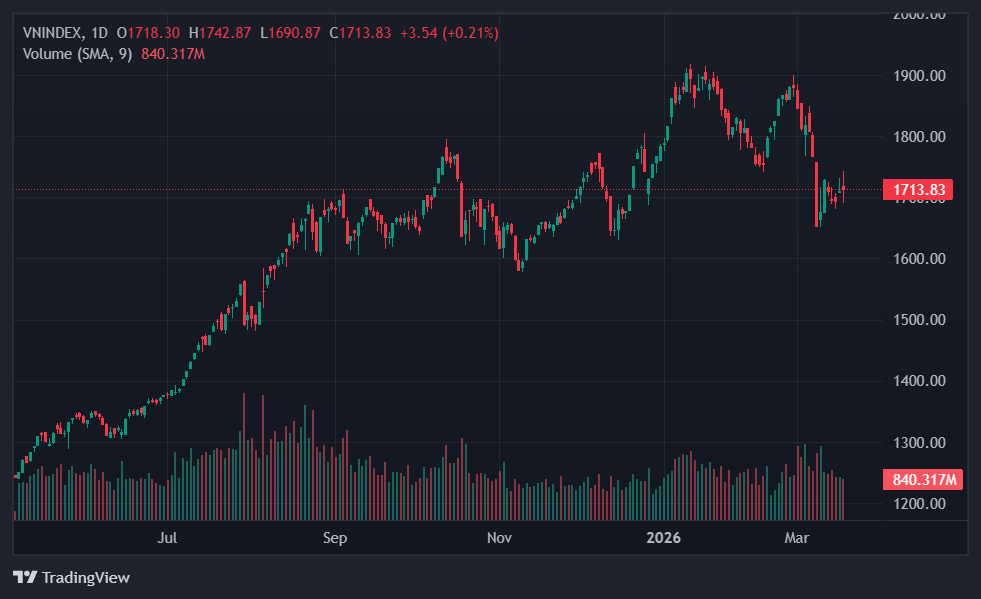981x599 pixels.
Task: Click the 1200.00 price scale label
Action: coord(919,504)
